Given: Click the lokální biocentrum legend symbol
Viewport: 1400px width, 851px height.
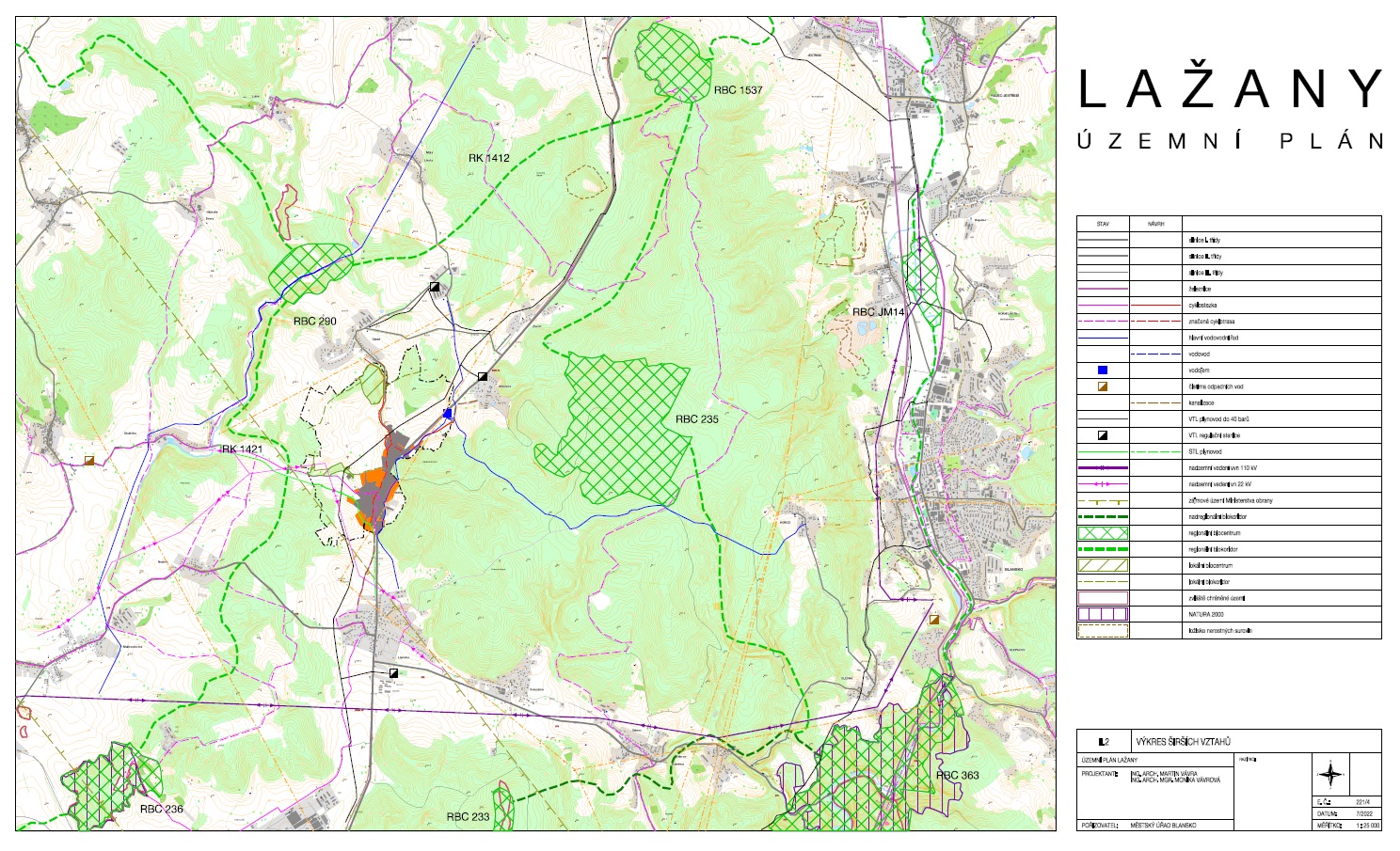Looking at the screenshot, I should 1103,565.
